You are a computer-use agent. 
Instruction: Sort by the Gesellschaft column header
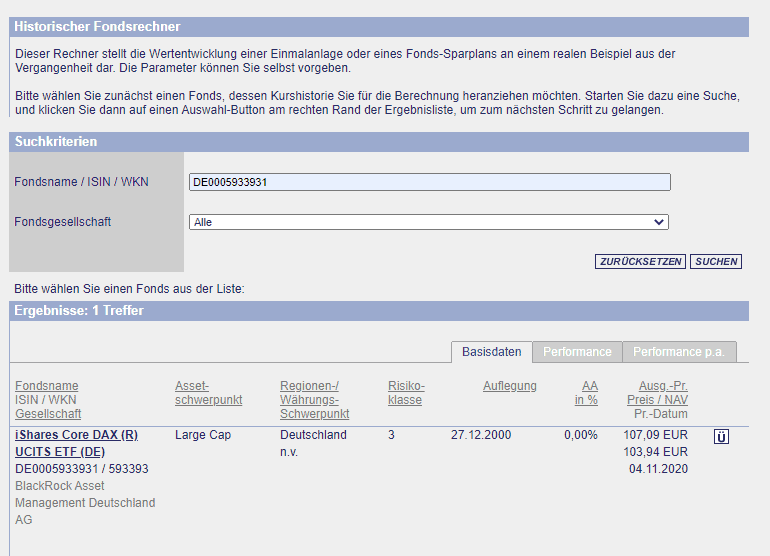pyautogui.click(x=48, y=414)
